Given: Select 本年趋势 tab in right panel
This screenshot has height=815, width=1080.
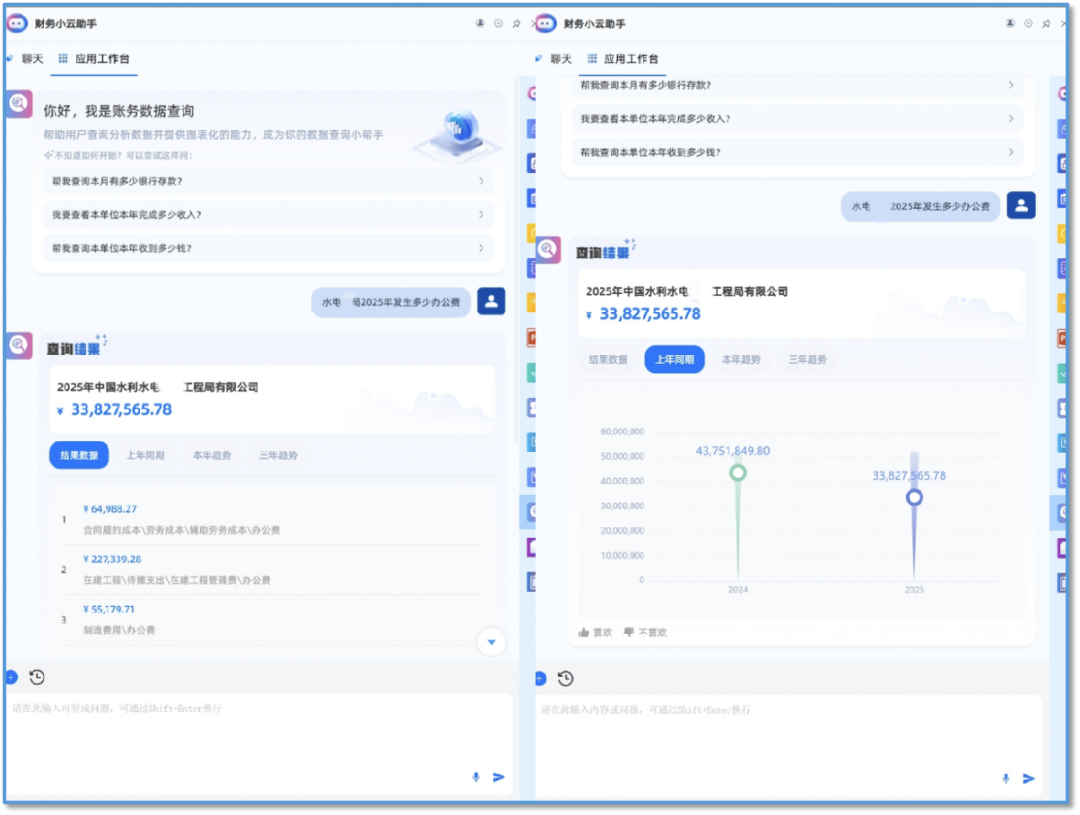Looking at the screenshot, I should pos(741,360).
